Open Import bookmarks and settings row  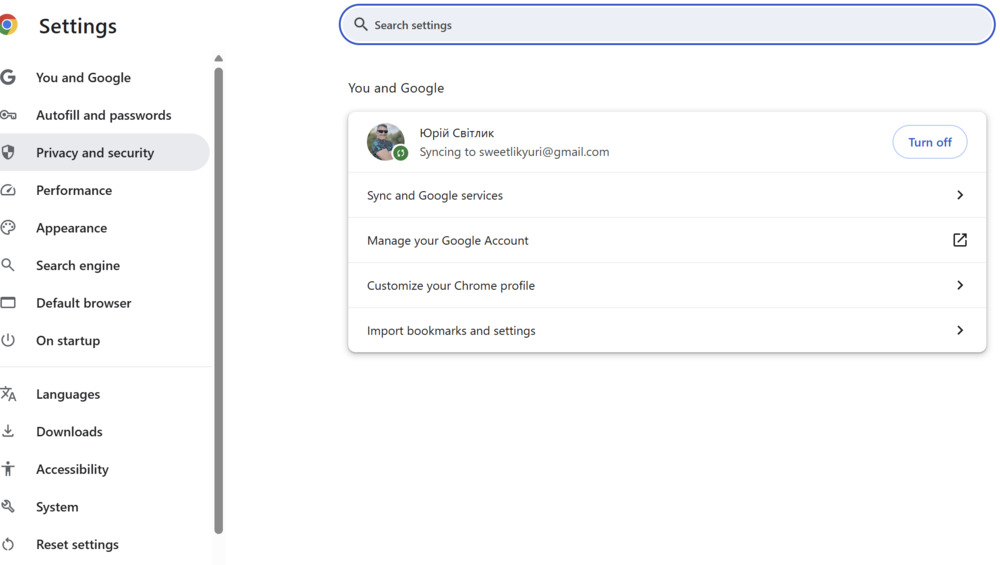click(667, 330)
